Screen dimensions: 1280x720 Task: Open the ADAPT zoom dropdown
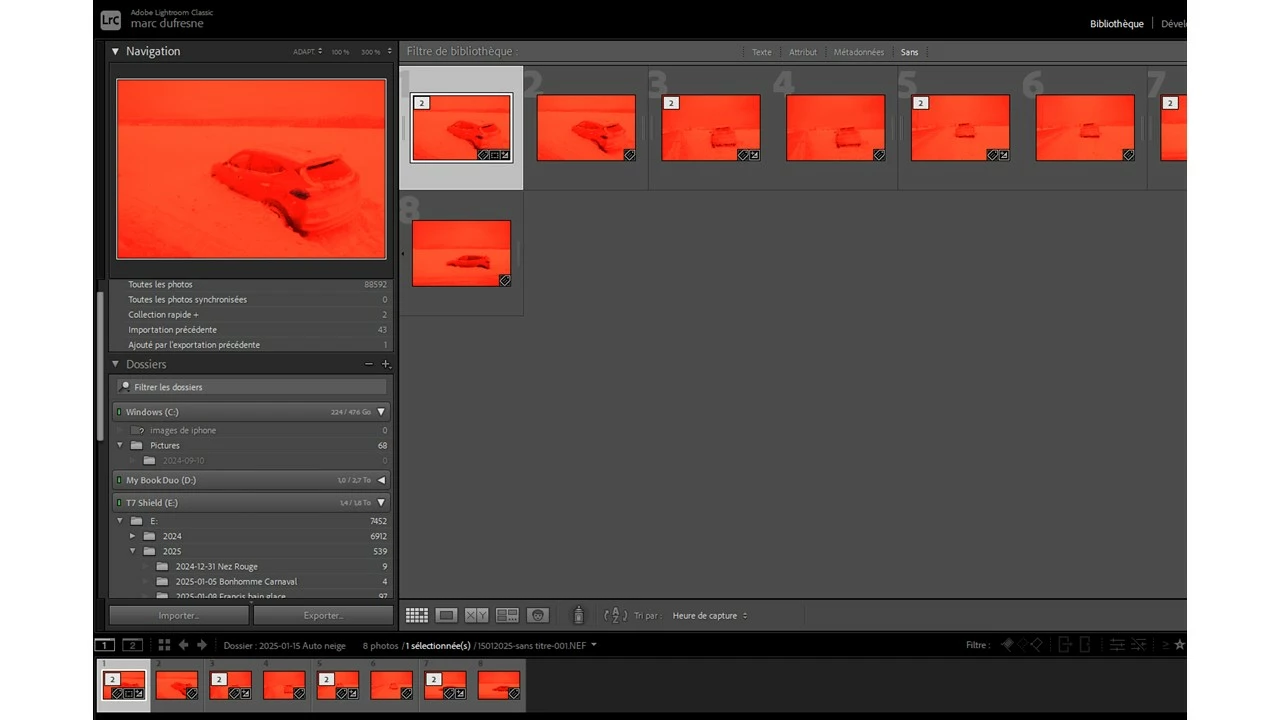(308, 51)
